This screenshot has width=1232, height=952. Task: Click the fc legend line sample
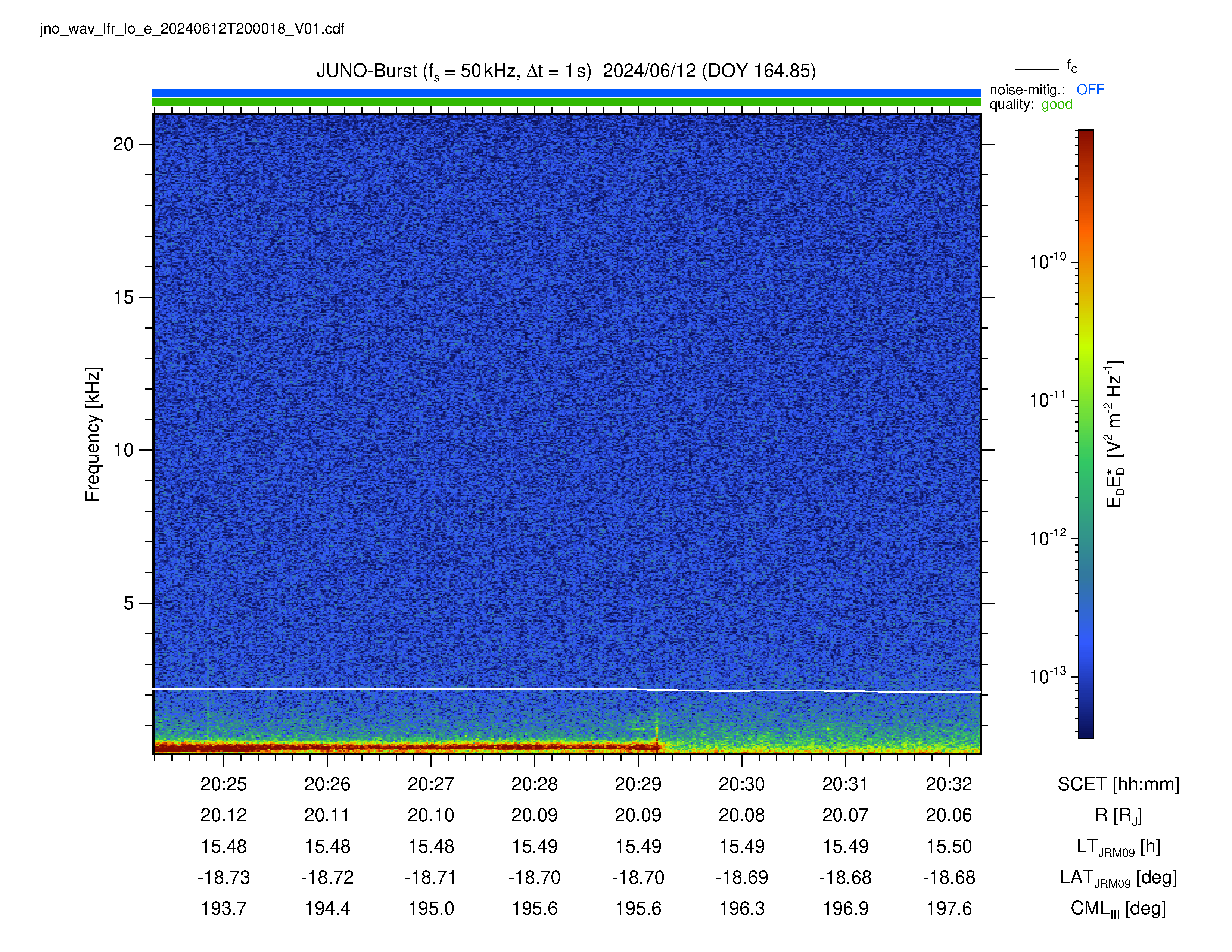coord(1037,69)
